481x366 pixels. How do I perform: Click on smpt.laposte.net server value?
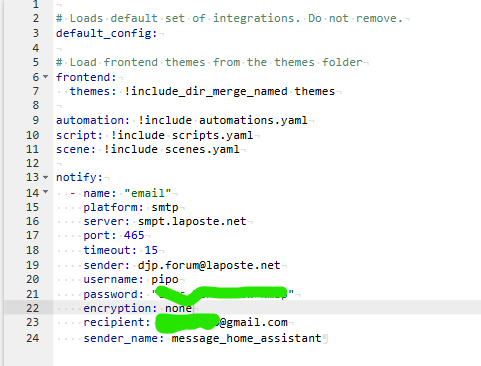pos(192,221)
